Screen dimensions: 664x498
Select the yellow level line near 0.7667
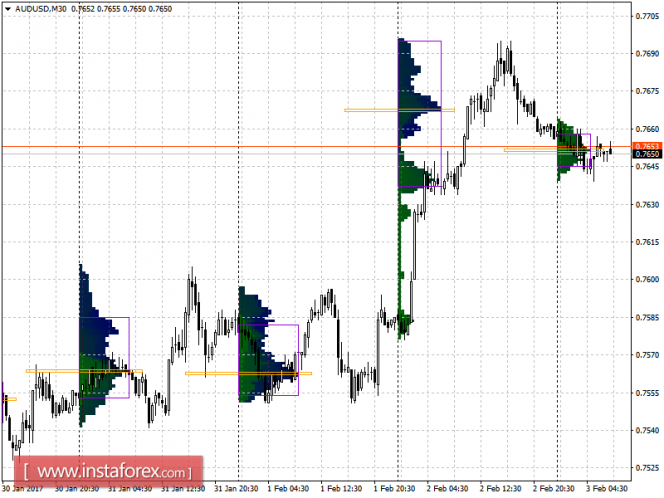point(399,111)
